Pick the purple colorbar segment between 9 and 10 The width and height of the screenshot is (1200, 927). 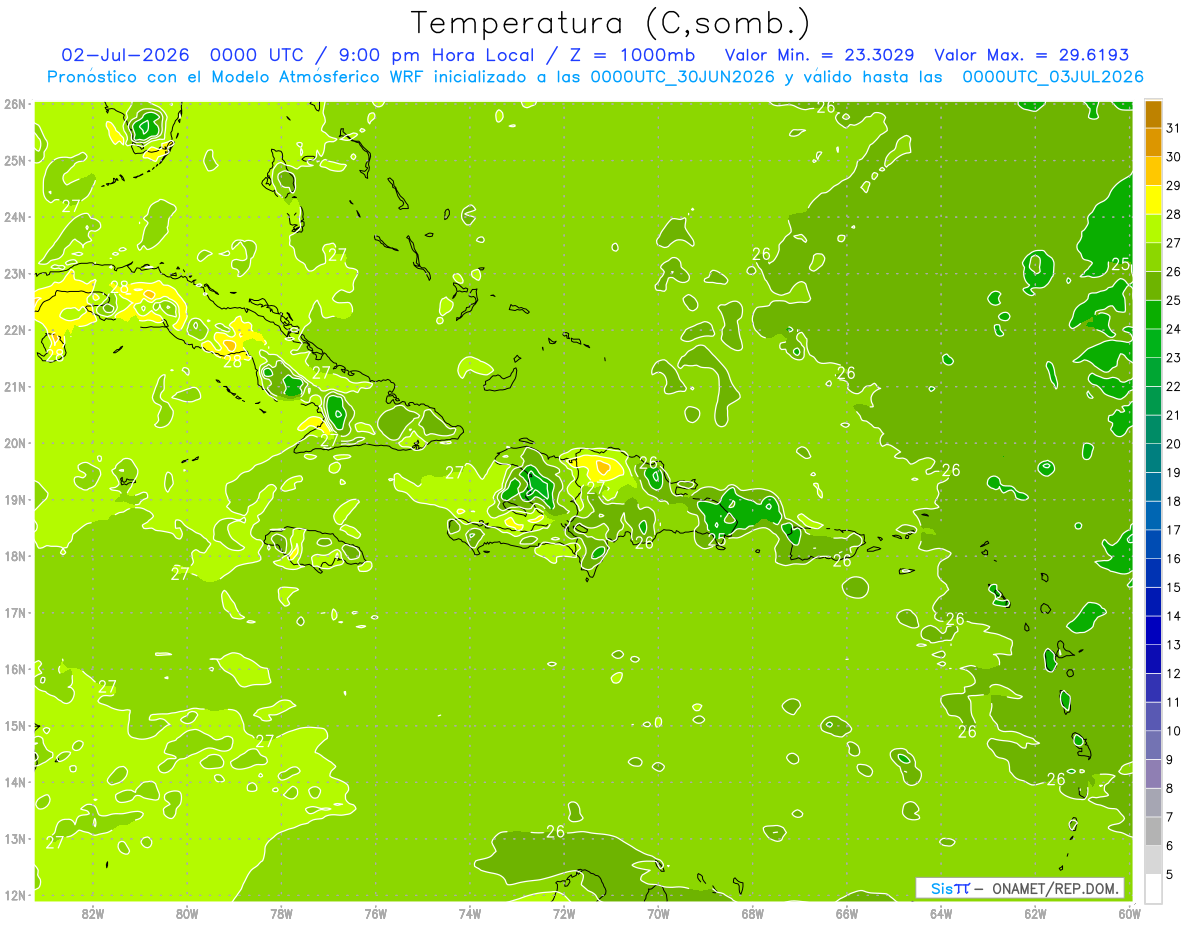click(1153, 745)
